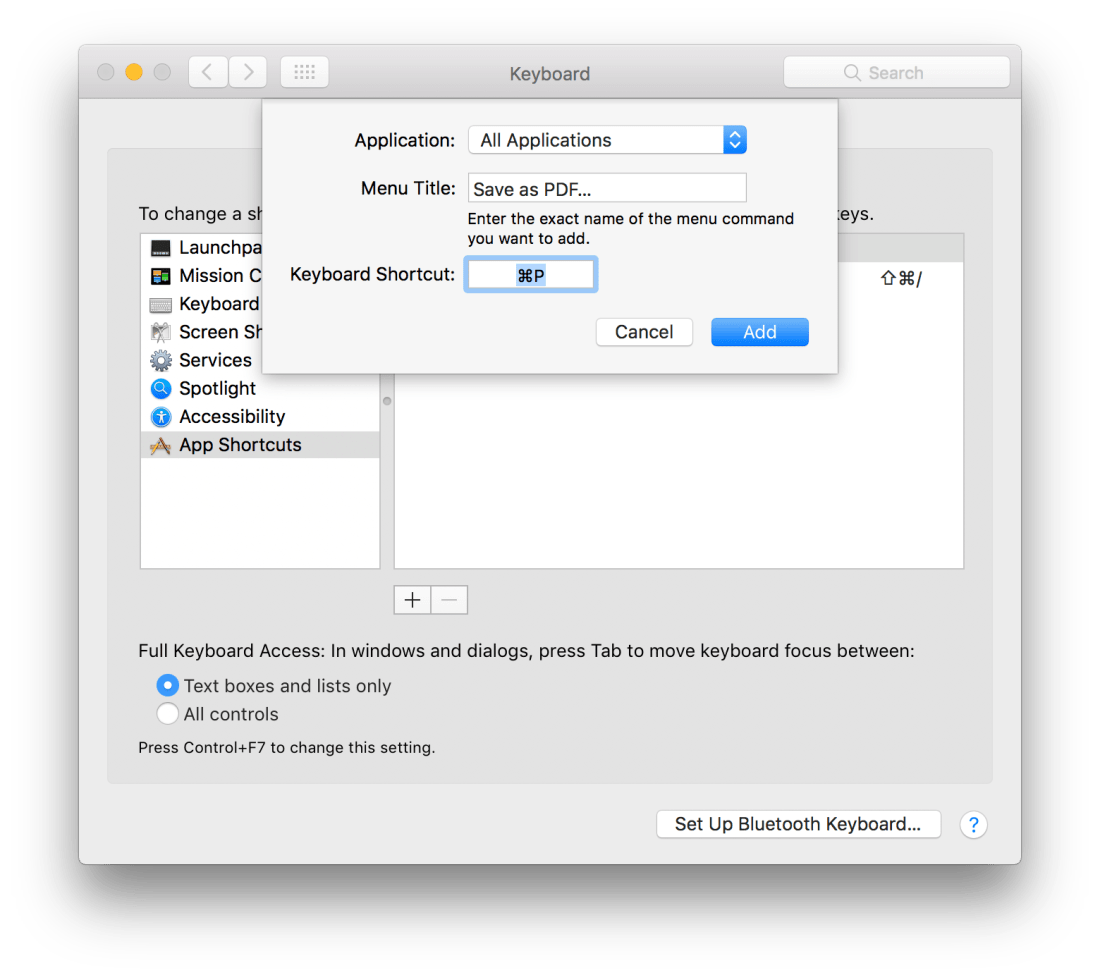Image resolution: width=1100 pixels, height=977 pixels.
Task: Open the Keyboard shortcuts category
Action: (161, 303)
